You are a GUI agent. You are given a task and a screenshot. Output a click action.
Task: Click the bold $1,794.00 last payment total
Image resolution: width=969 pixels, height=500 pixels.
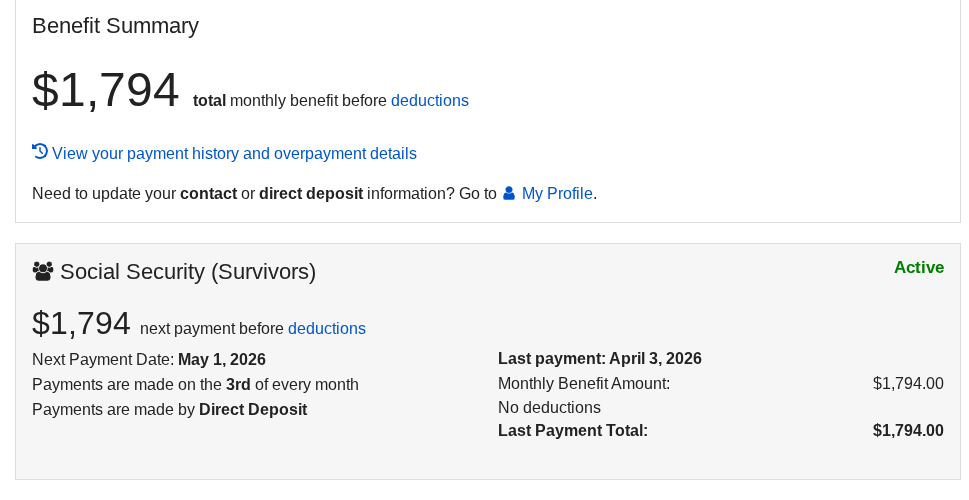click(x=908, y=431)
